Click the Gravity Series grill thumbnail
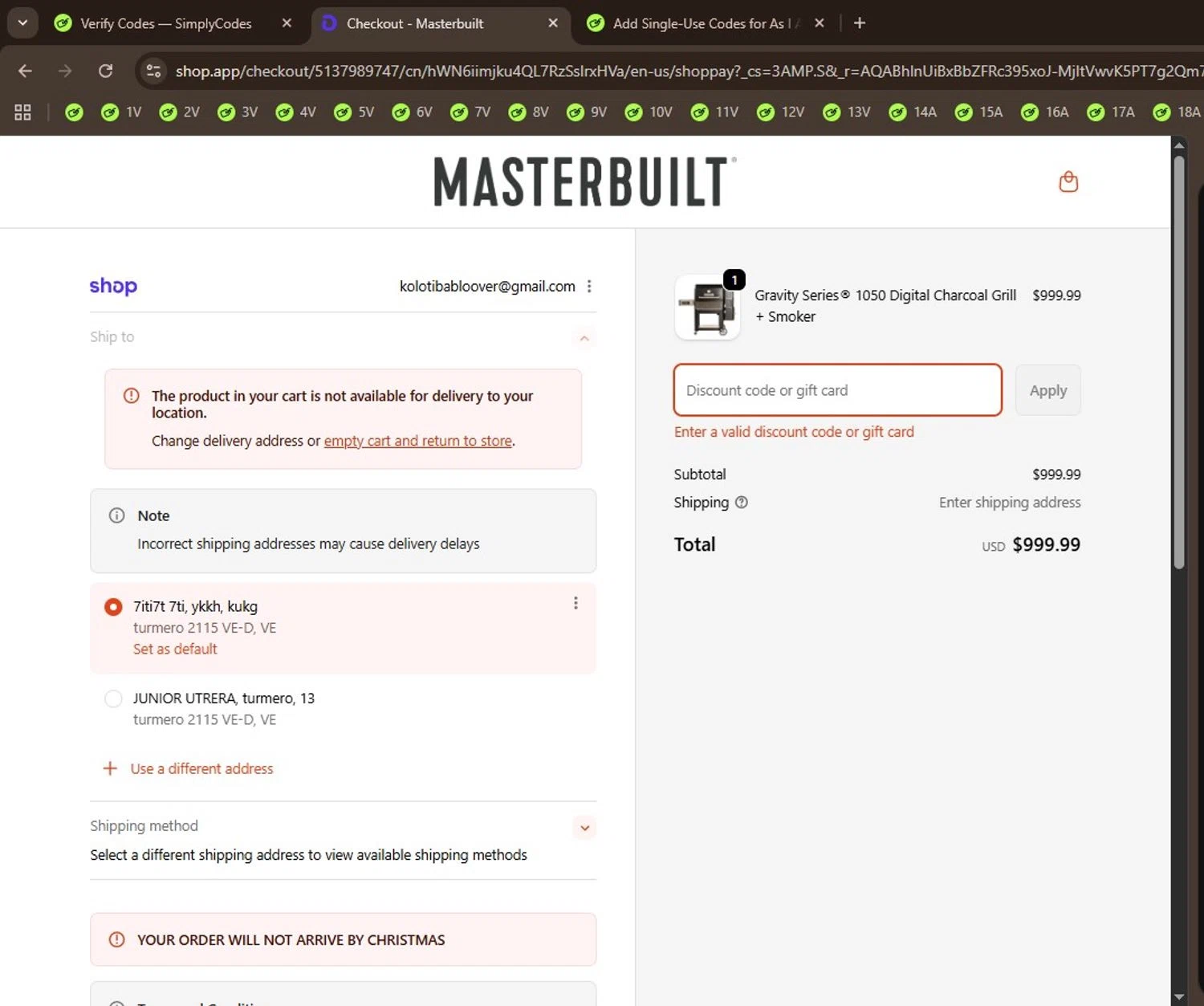This screenshot has height=1006, width=1204. tap(707, 308)
